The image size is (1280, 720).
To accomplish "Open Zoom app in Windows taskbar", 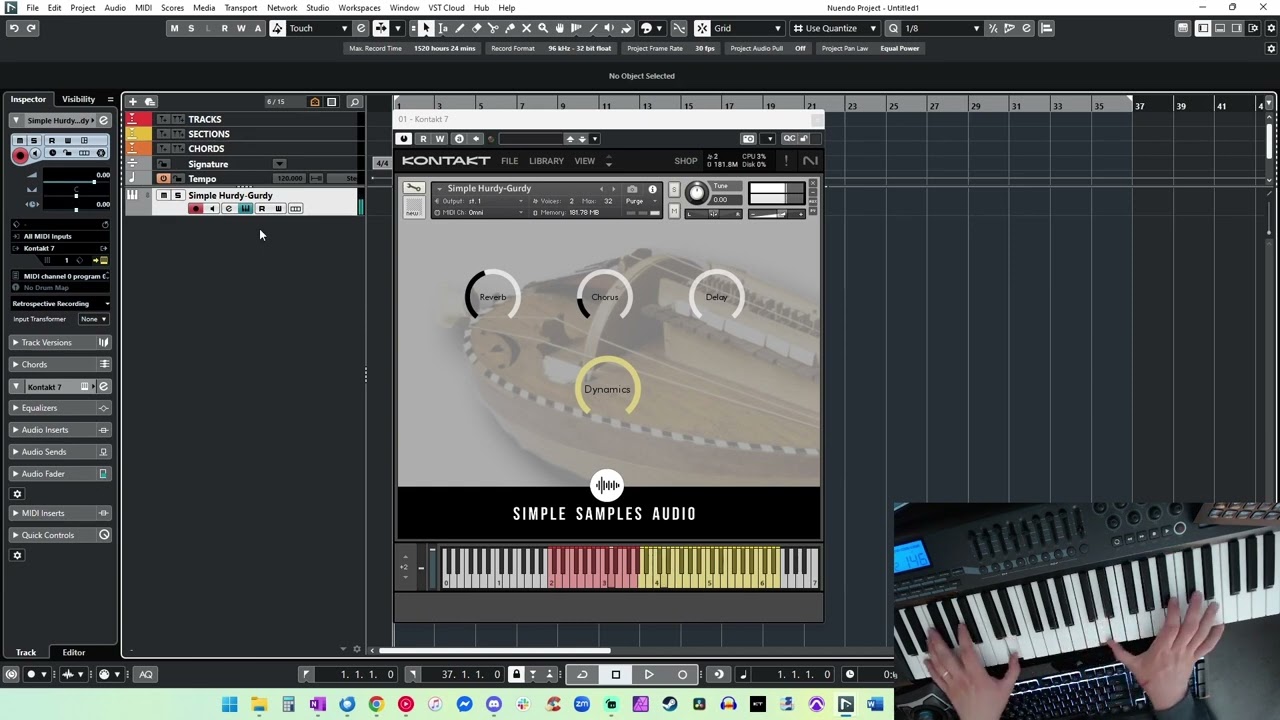I will pos(582,705).
